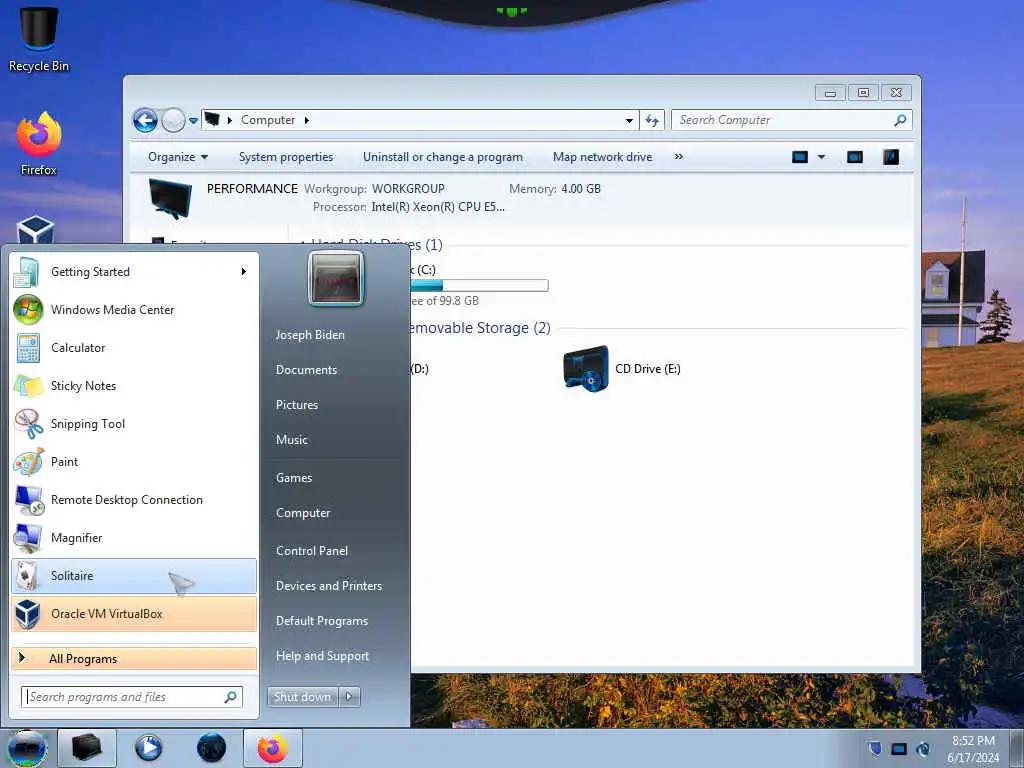This screenshot has height=768, width=1024.
Task: Click the Action Center flag tray icon
Action: coord(875,748)
